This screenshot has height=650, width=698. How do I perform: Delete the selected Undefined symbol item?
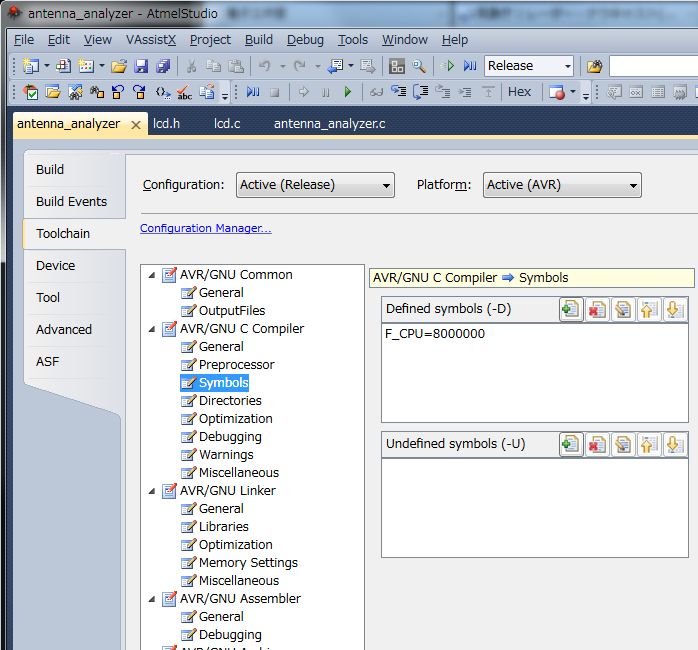coord(597,444)
